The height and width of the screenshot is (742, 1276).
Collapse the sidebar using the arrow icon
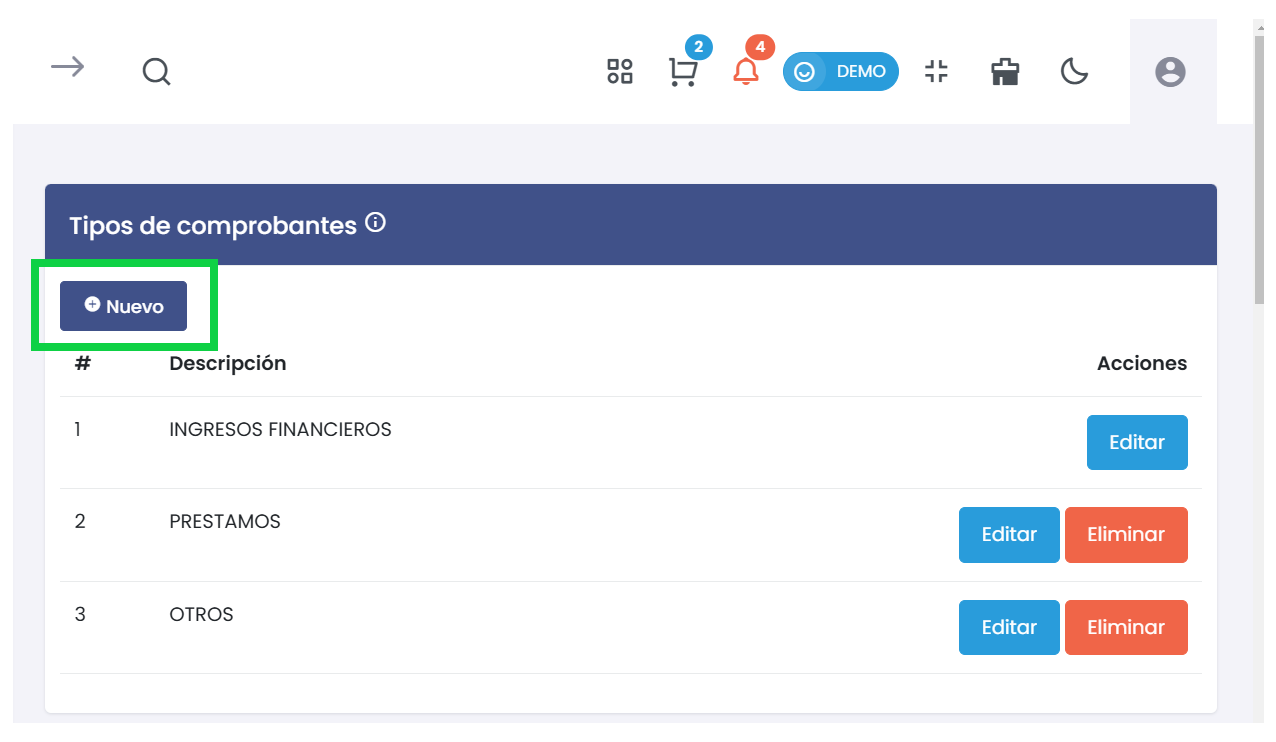(x=67, y=66)
